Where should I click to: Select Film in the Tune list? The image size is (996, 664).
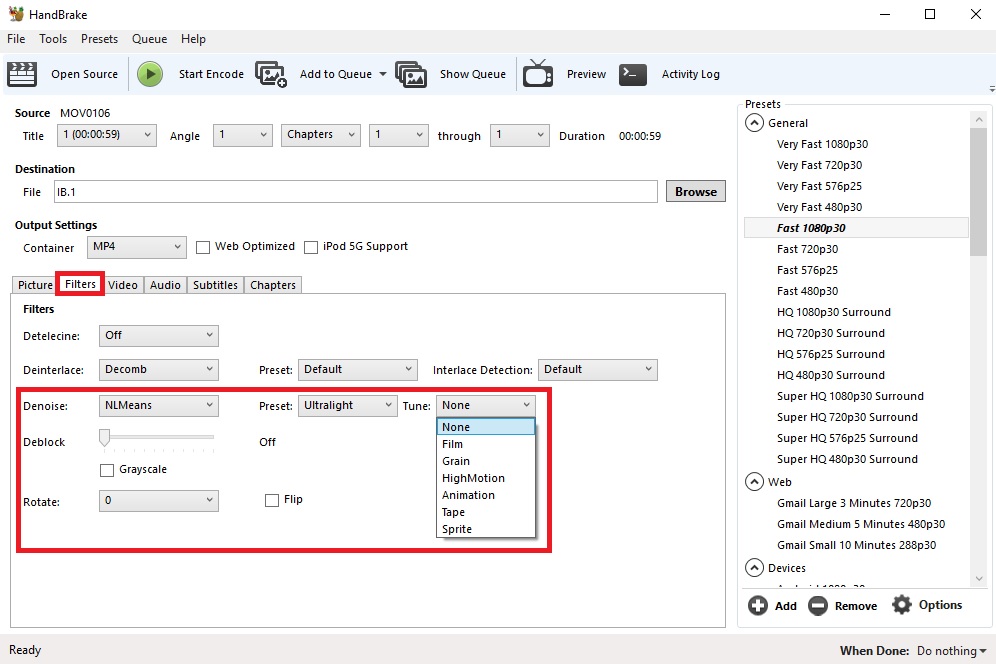point(486,444)
